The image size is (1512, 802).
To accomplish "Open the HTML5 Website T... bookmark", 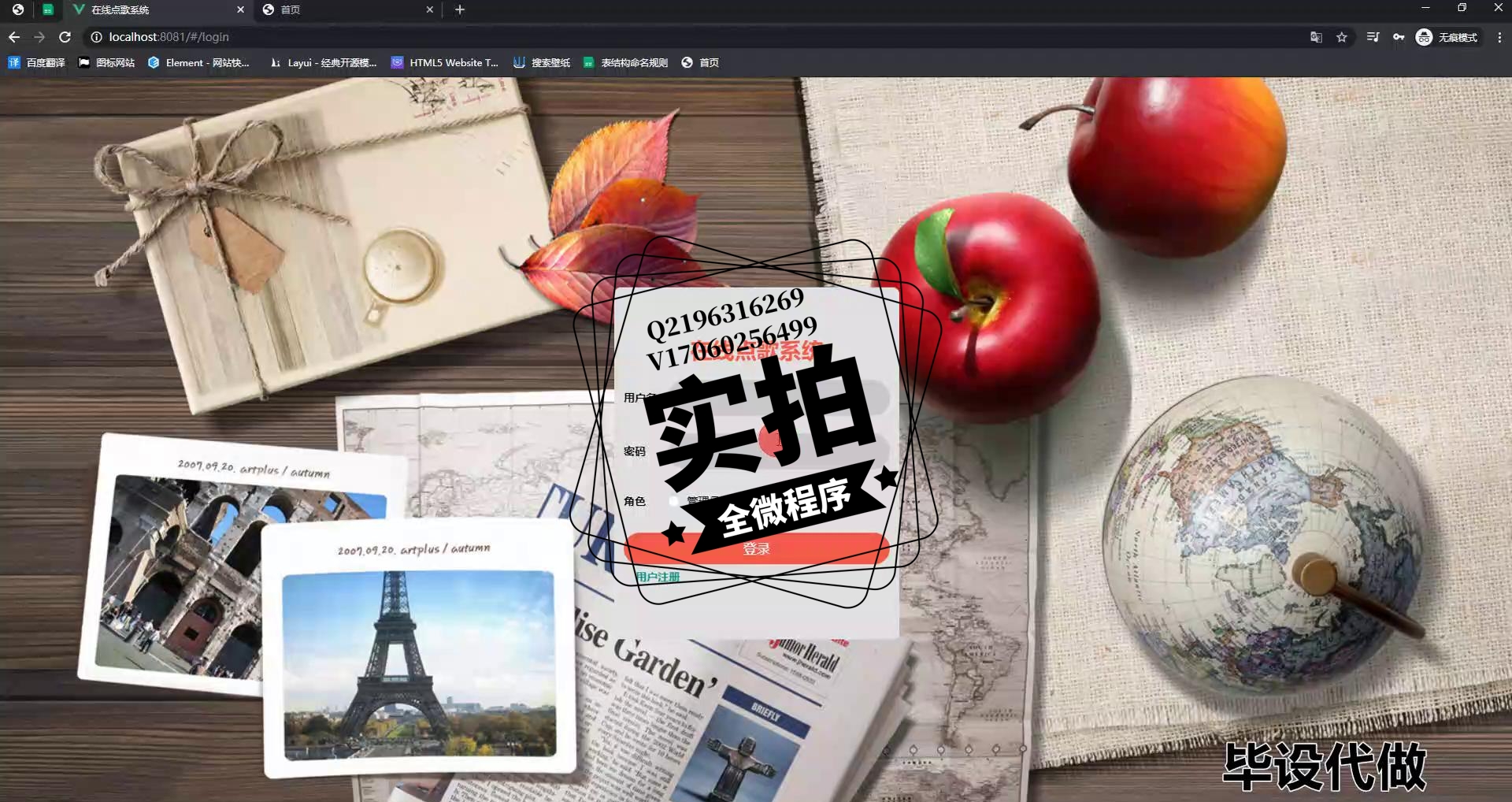I will tap(445, 62).
